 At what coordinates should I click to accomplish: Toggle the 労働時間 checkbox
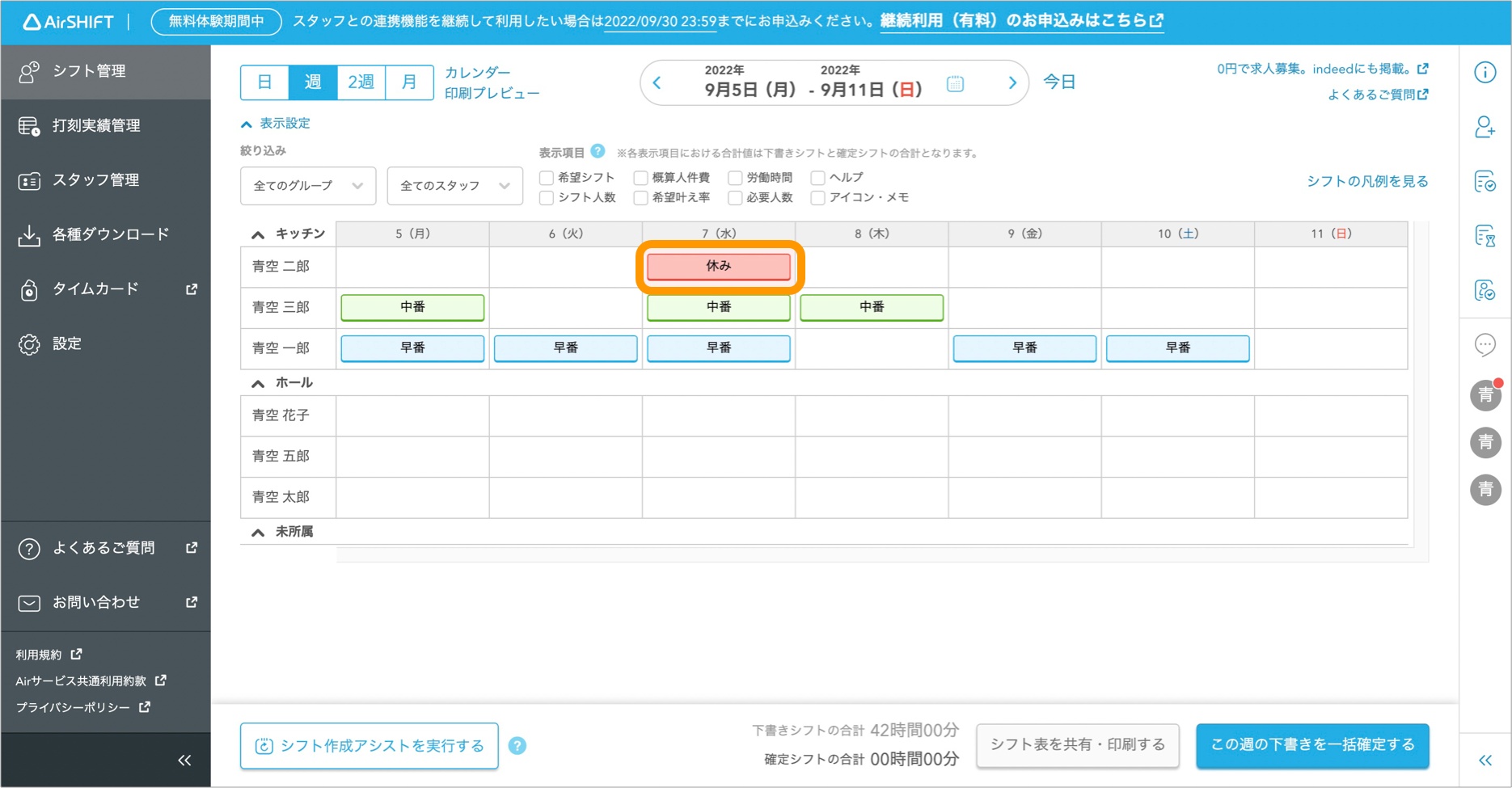click(x=735, y=177)
